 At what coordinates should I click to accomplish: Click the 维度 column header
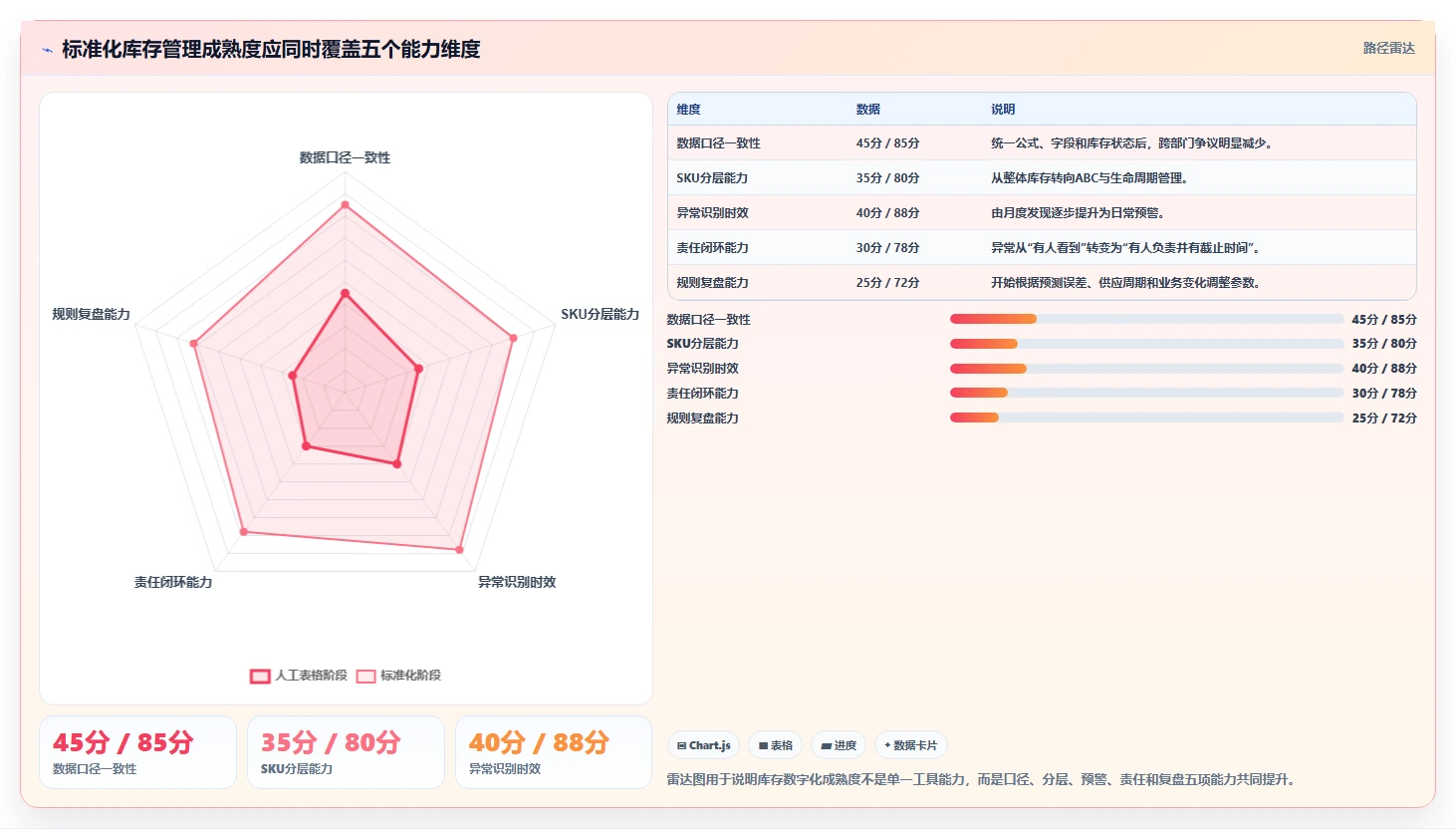point(688,110)
